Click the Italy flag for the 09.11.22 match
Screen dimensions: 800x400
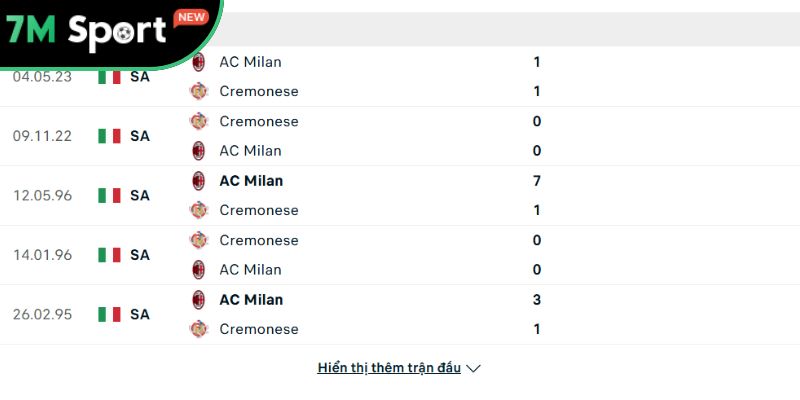(x=109, y=136)
